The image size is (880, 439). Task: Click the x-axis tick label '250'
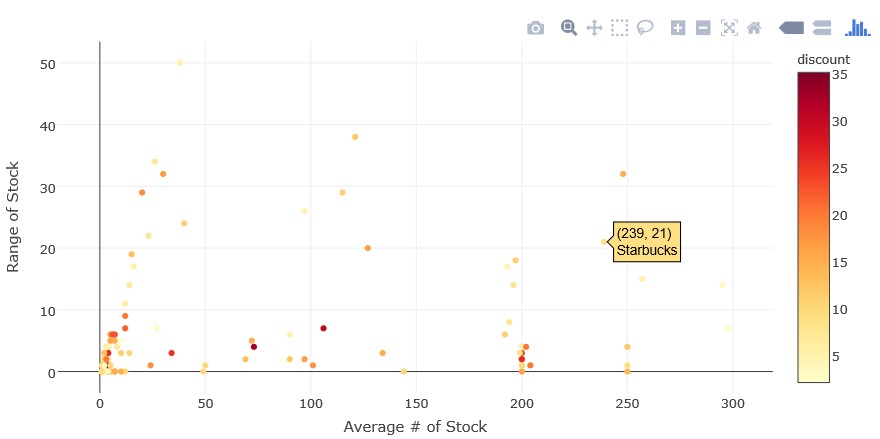627,403
